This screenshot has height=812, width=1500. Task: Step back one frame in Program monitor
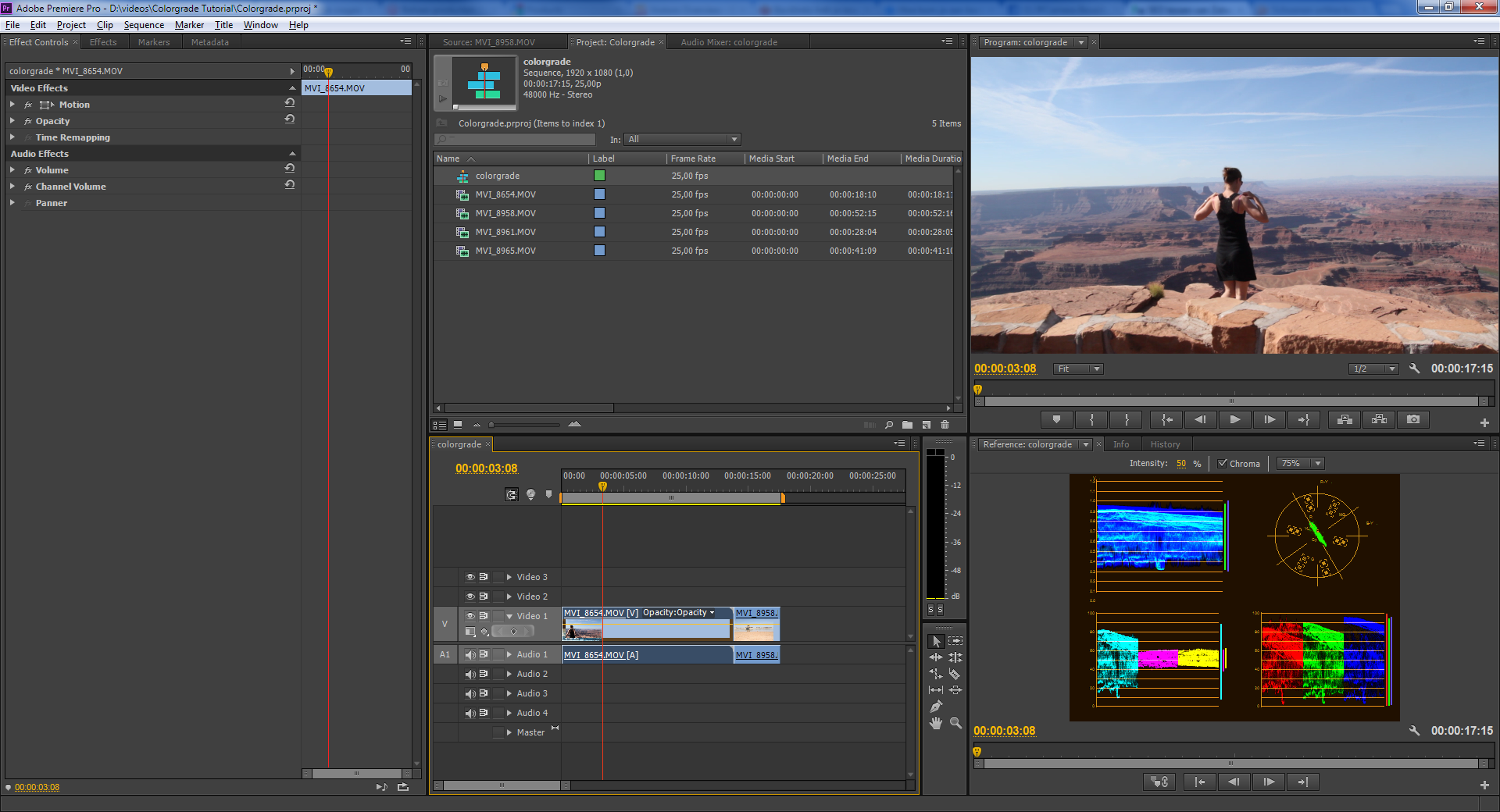[x=1200, y=419]
